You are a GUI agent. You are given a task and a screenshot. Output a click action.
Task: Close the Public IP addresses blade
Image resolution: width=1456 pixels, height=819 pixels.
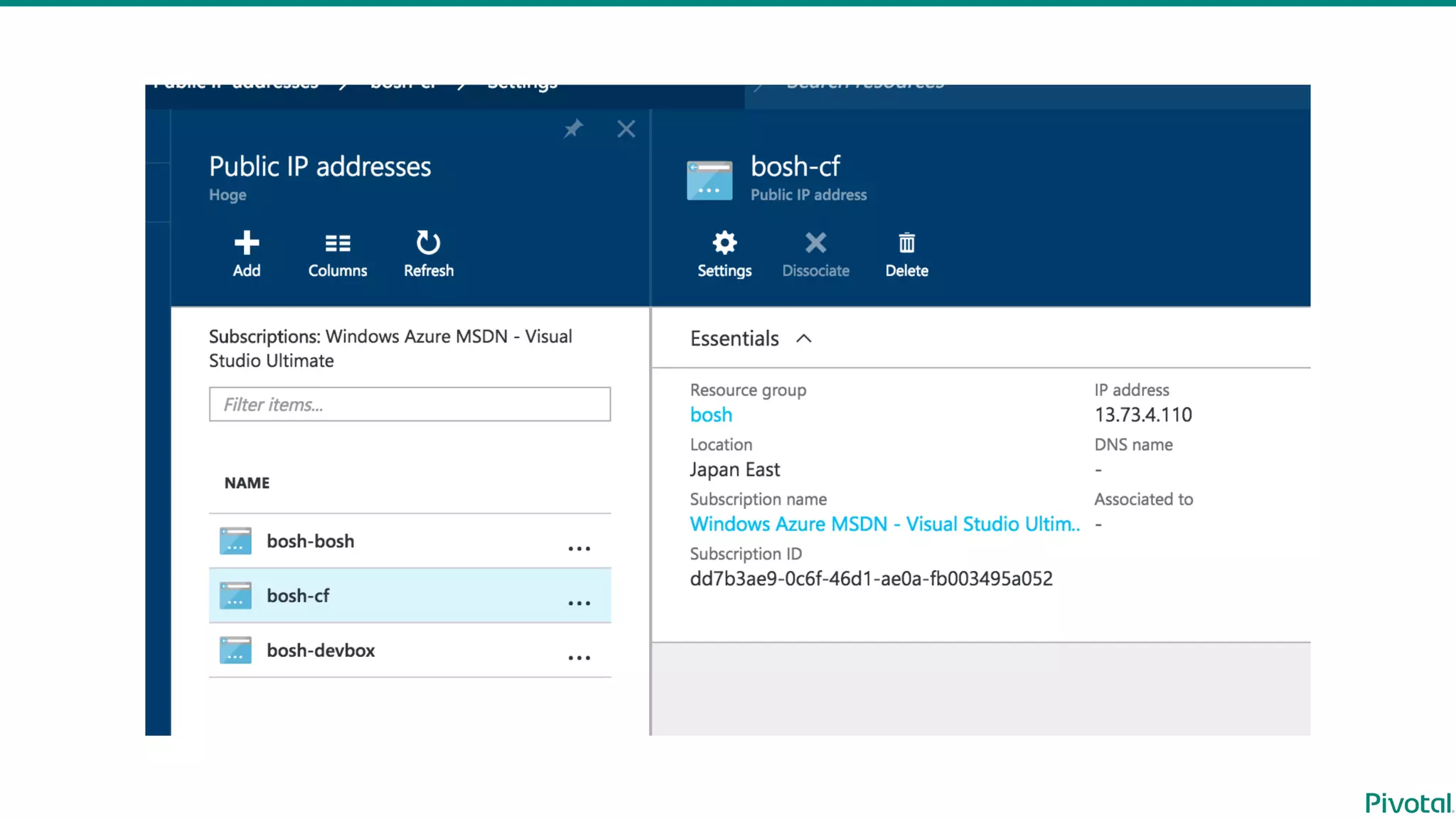point(626,129)
